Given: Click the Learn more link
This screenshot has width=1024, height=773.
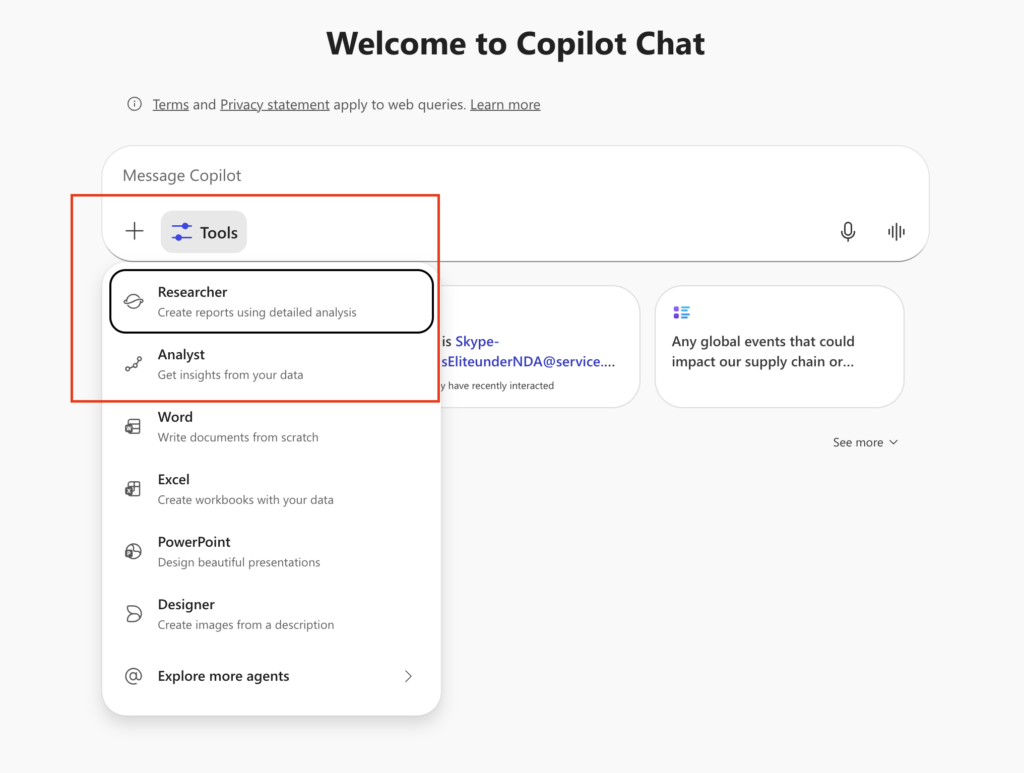Looking at the screenshot, I should point(505,104).
